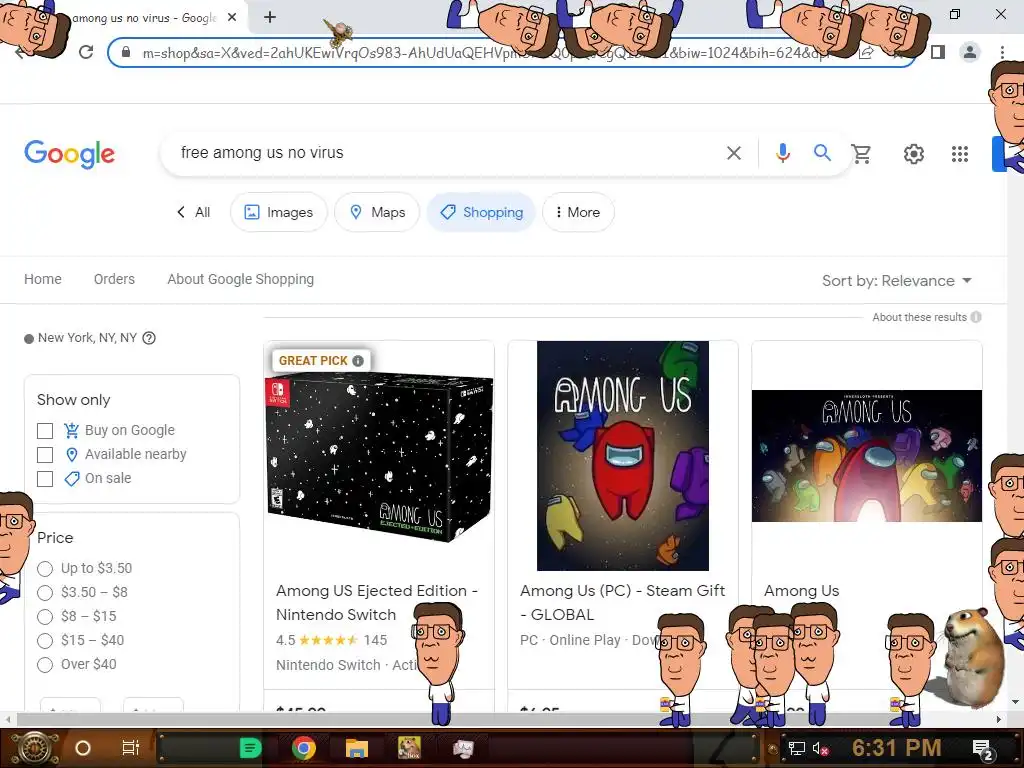Image resolution: width=1024 pixels, height=768 pixels.
Task: Click the horizontal scrollbar right arrow
Action: [x=998, y=719]
